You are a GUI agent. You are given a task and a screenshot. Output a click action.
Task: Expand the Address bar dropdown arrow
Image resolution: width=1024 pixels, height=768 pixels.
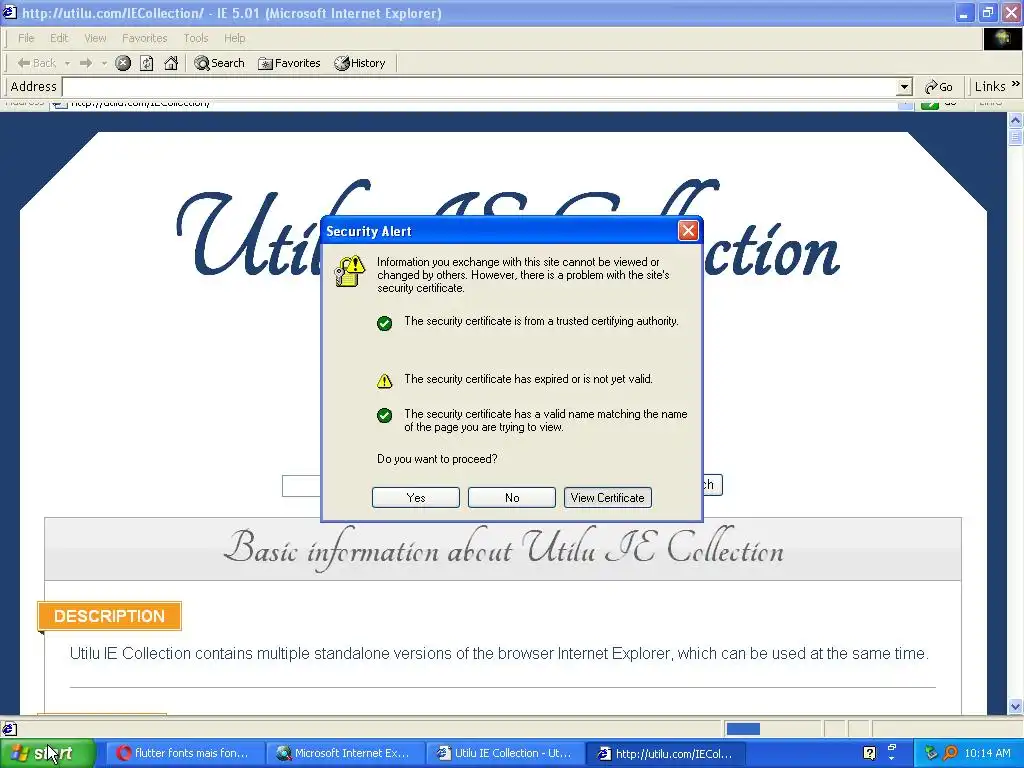click(904, 87)
